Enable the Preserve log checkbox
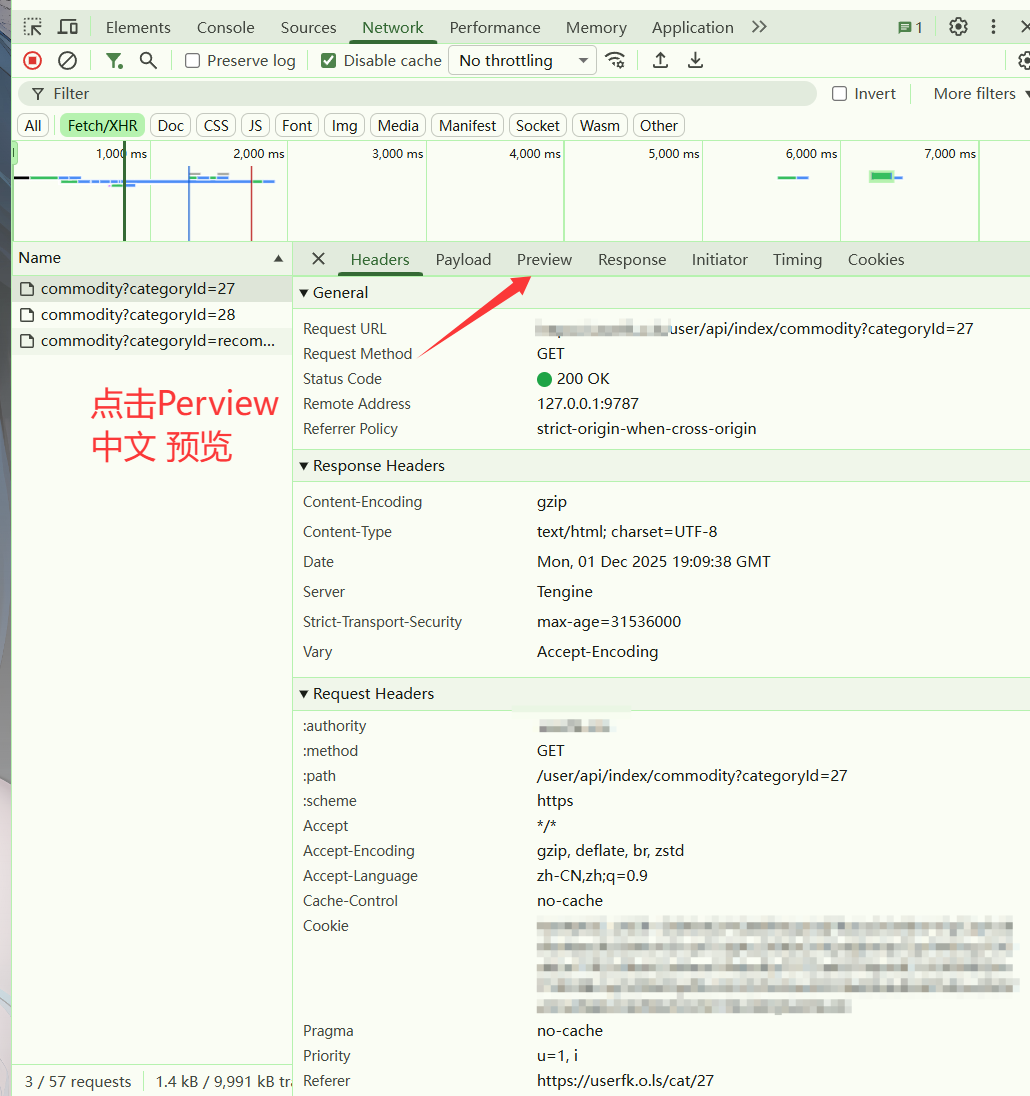The image size is (1030, 1096). coord(193,61)
